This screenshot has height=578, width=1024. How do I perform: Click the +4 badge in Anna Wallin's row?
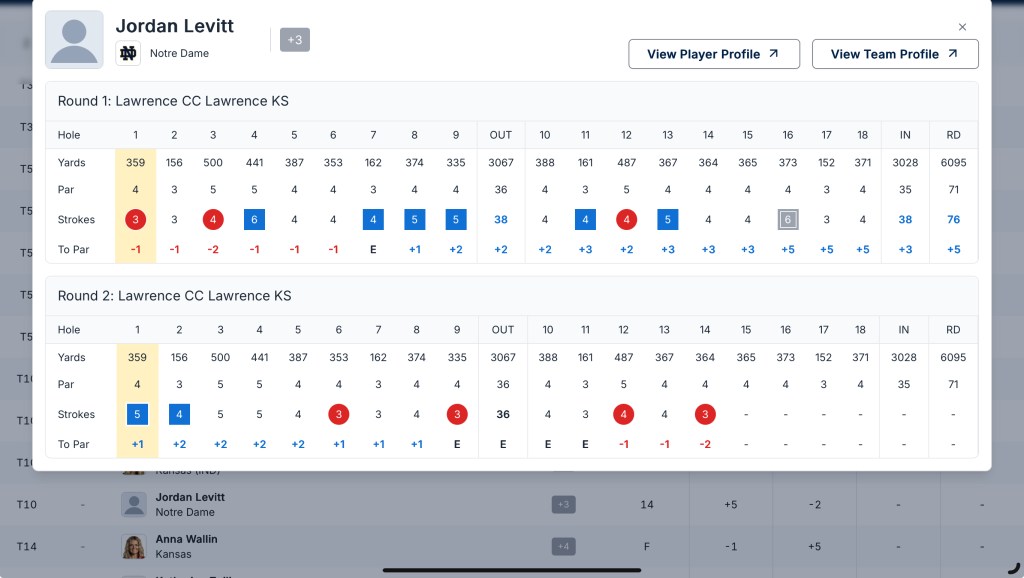tap(563, 547)
